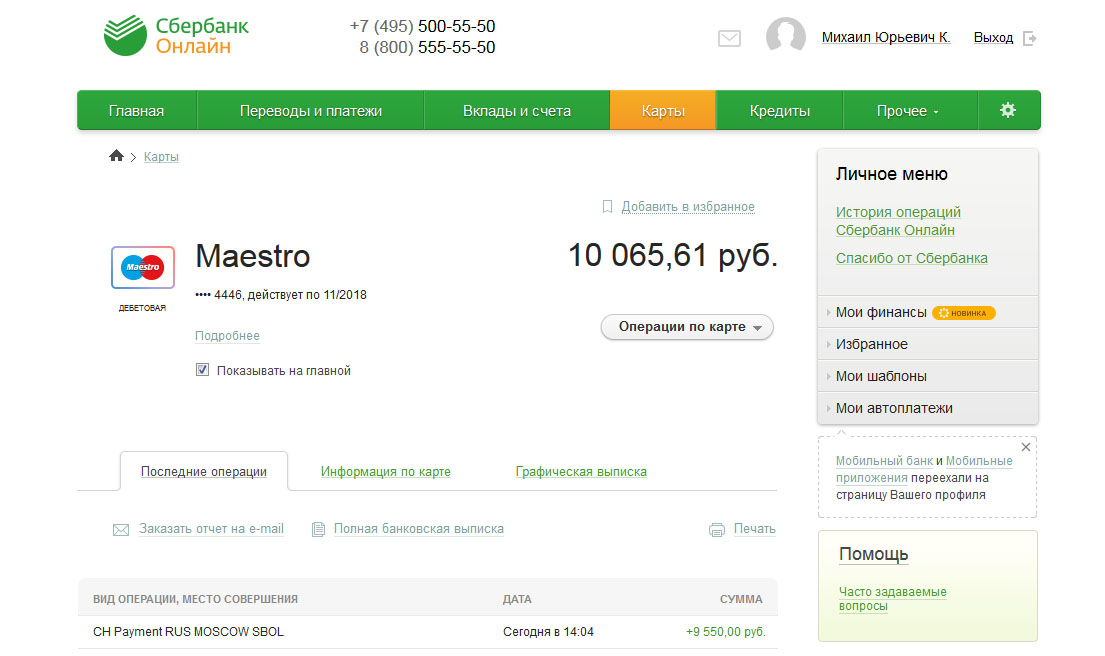The height and width of the screenshot is (656, 1105).
Task: Open Переводы и платежи menu item
Action: [x=311, y=111]
